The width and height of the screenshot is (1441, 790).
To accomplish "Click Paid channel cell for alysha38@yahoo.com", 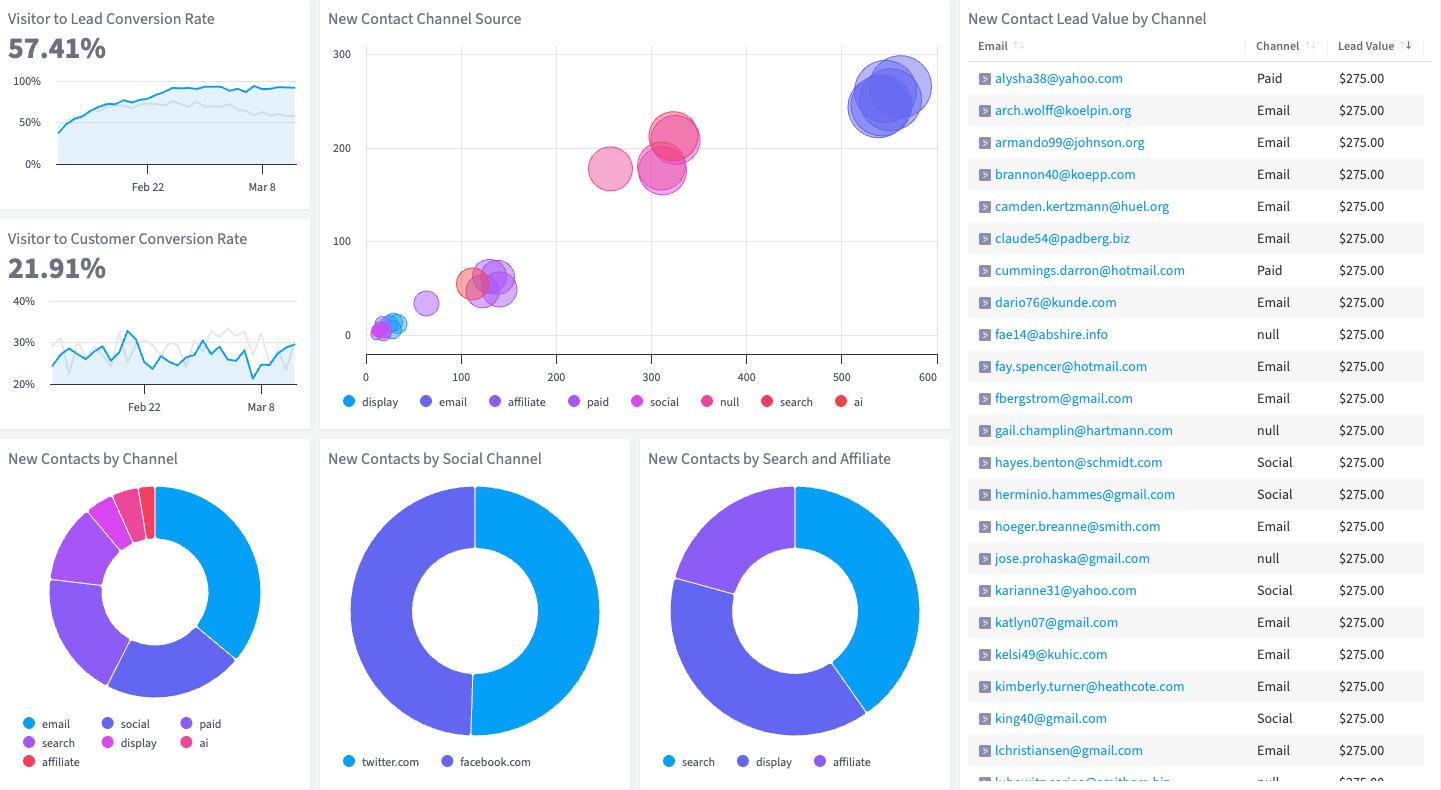I will 1269,78.
